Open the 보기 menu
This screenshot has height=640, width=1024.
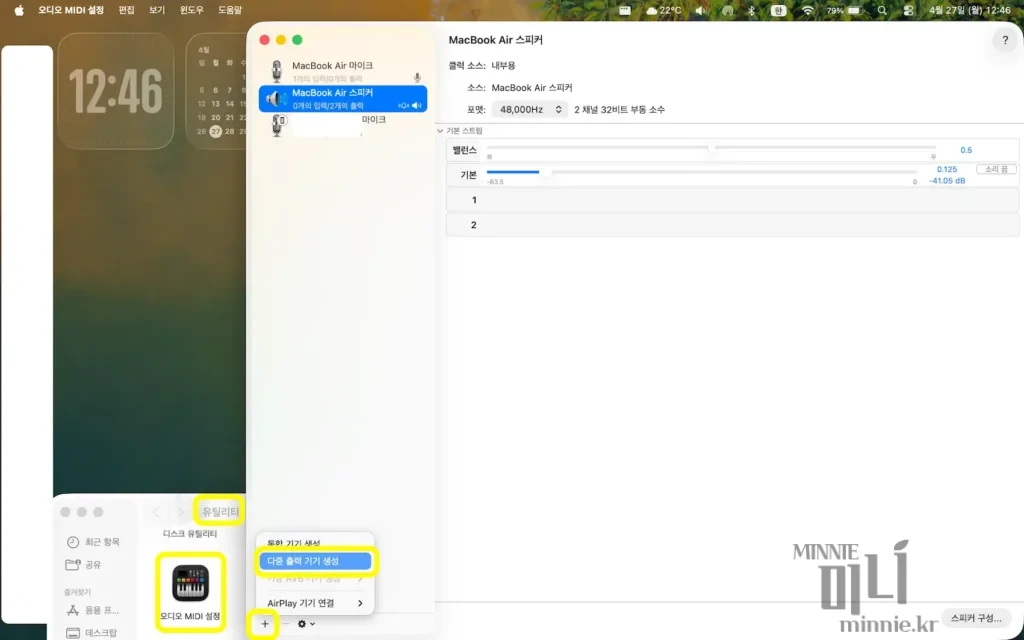(157, 10)
